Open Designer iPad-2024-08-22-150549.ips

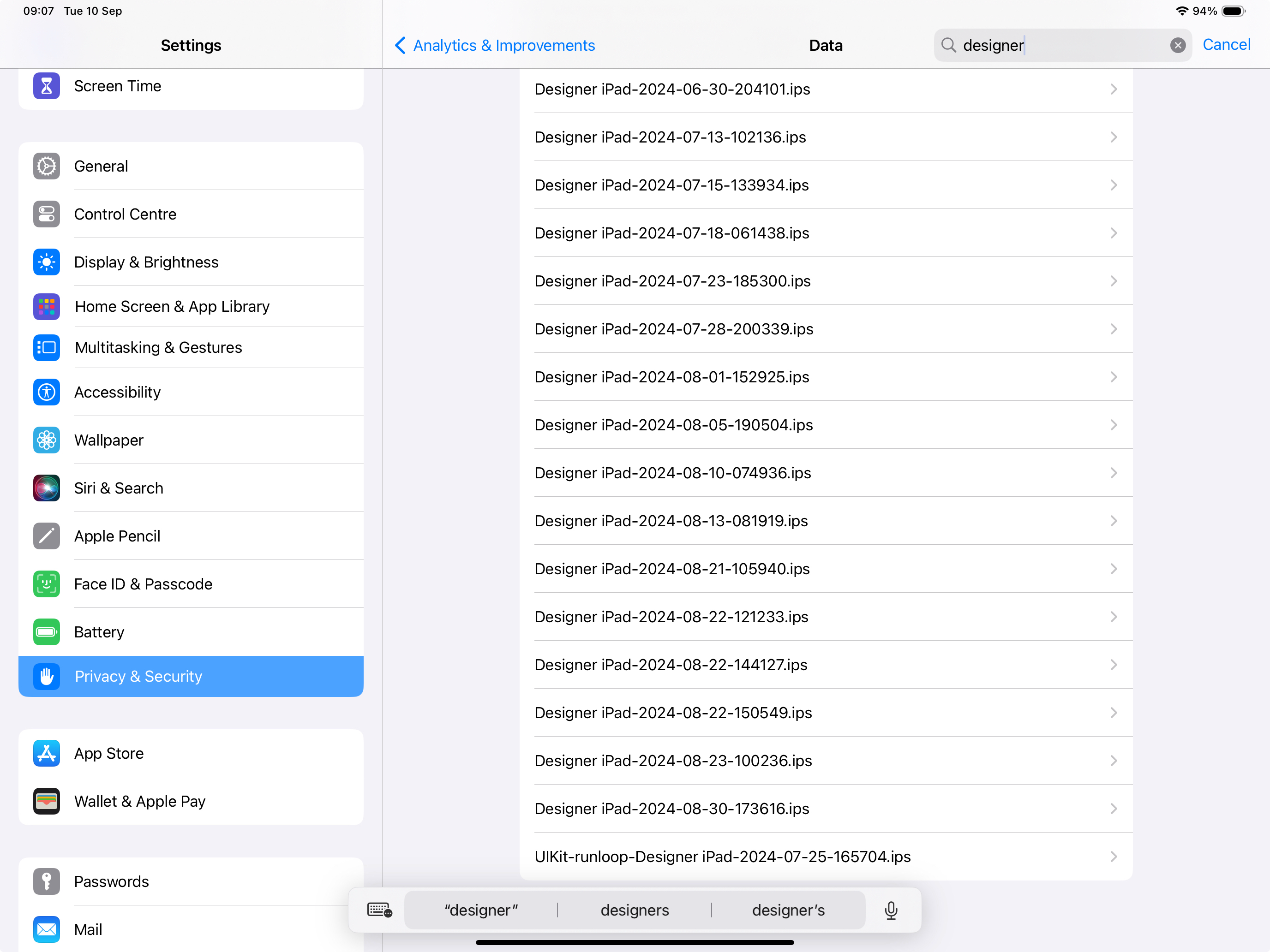pyautogui.click(x=826, y=713)
